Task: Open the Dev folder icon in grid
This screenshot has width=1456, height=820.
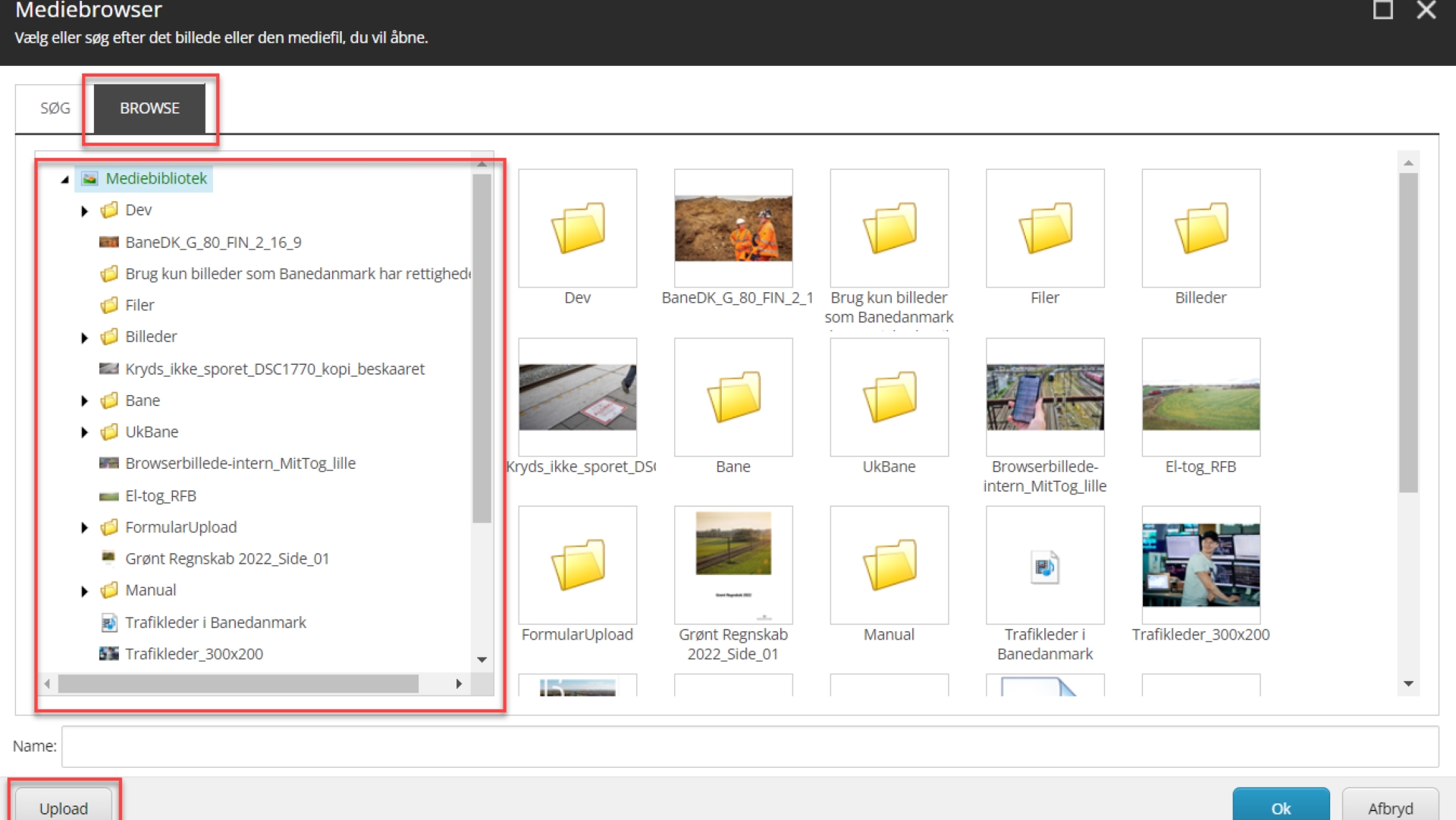Action: (x=577, y=228)
